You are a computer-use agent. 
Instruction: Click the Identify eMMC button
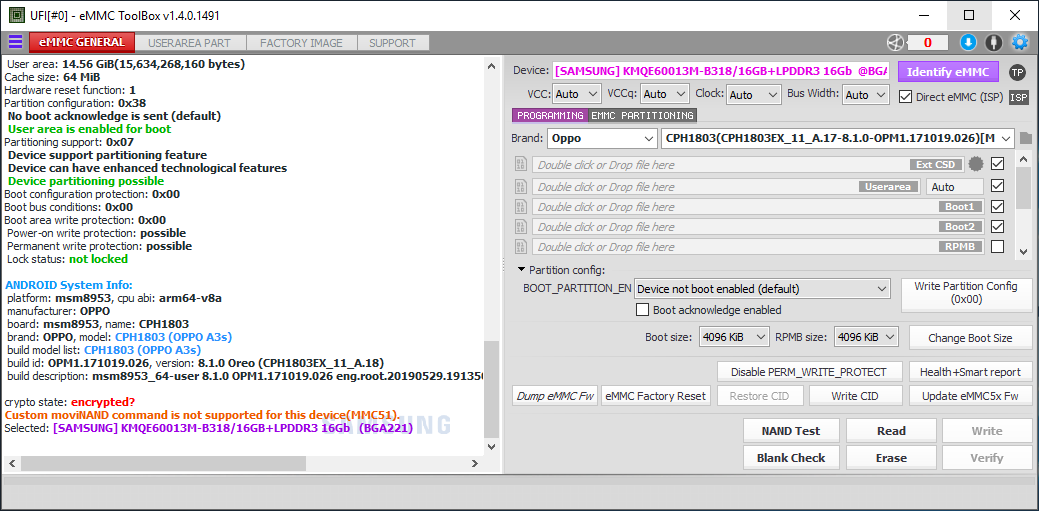(948, 72)
